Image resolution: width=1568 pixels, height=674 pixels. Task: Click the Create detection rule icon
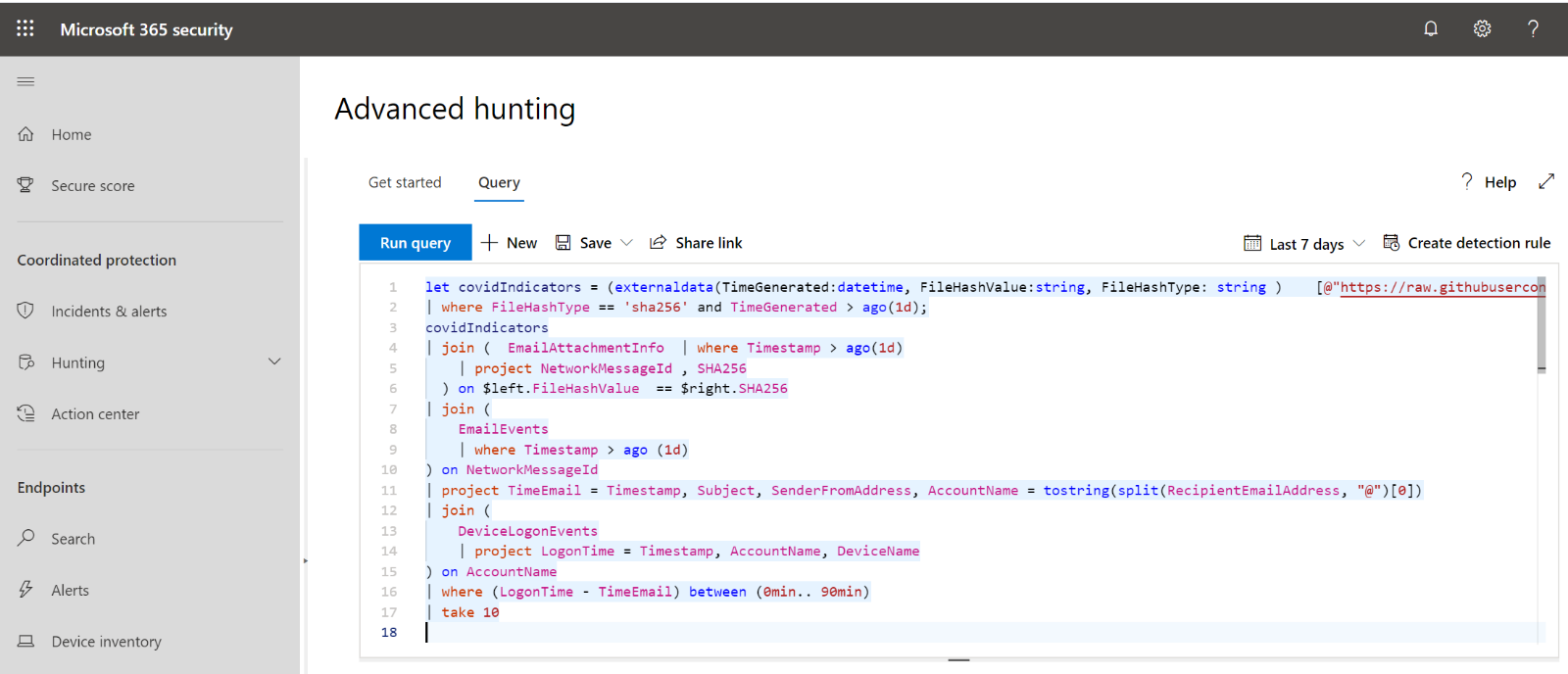coord(1391,242)
